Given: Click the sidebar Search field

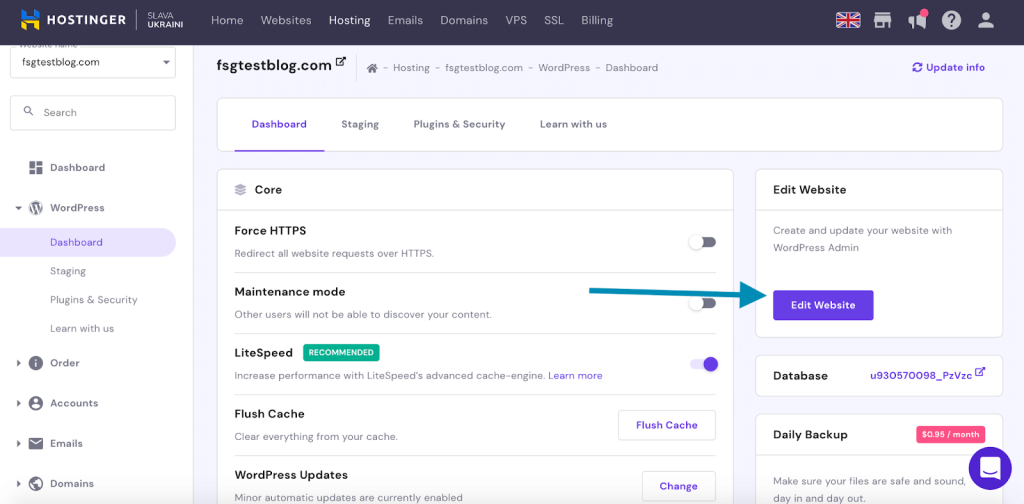Looking at the screenshot, I should click(93, 112).
